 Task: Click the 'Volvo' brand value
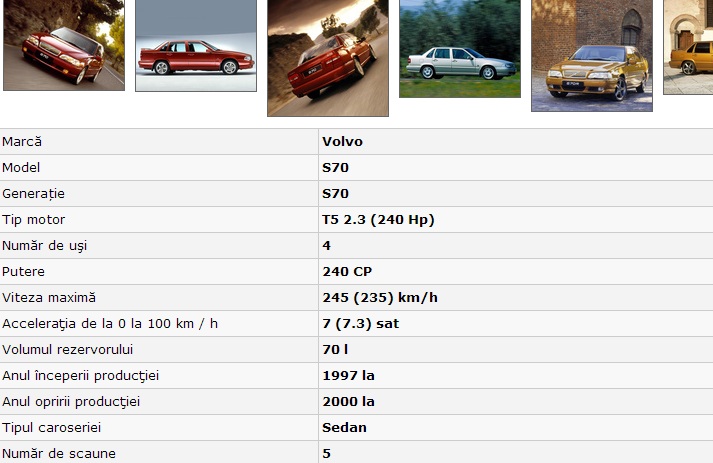(342, 141)
